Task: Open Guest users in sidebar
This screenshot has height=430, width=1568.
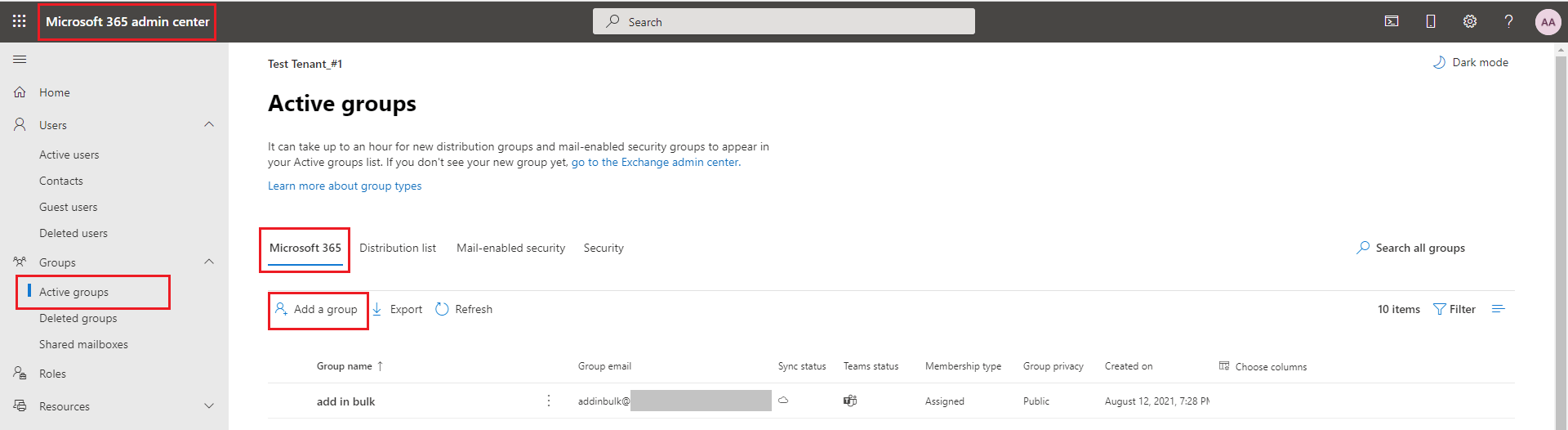Action: point(69,207)
